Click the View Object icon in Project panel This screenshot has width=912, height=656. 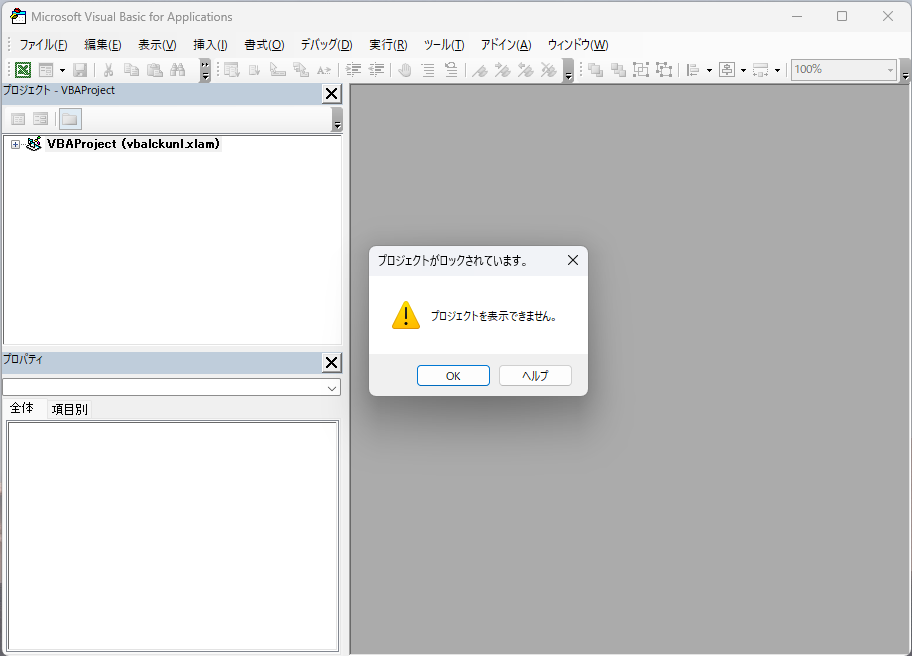[x=40, y=119]
